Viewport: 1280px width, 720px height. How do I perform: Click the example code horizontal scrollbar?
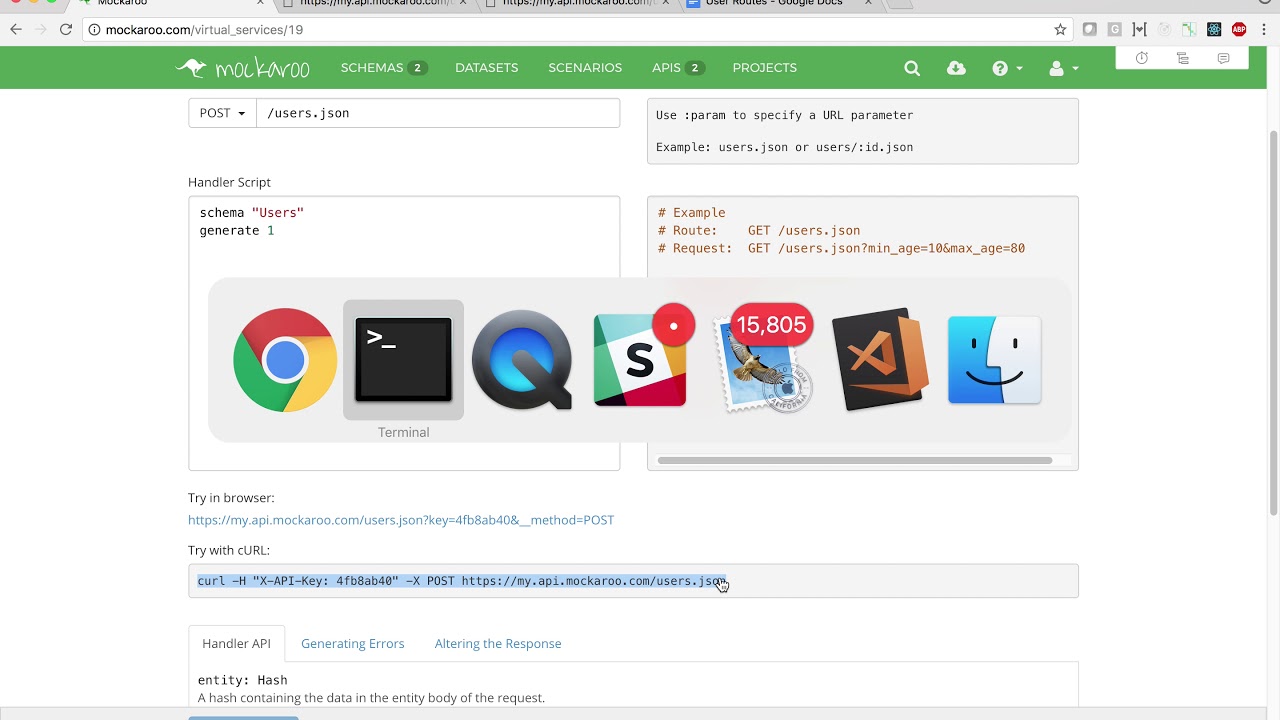pos(854,461)
